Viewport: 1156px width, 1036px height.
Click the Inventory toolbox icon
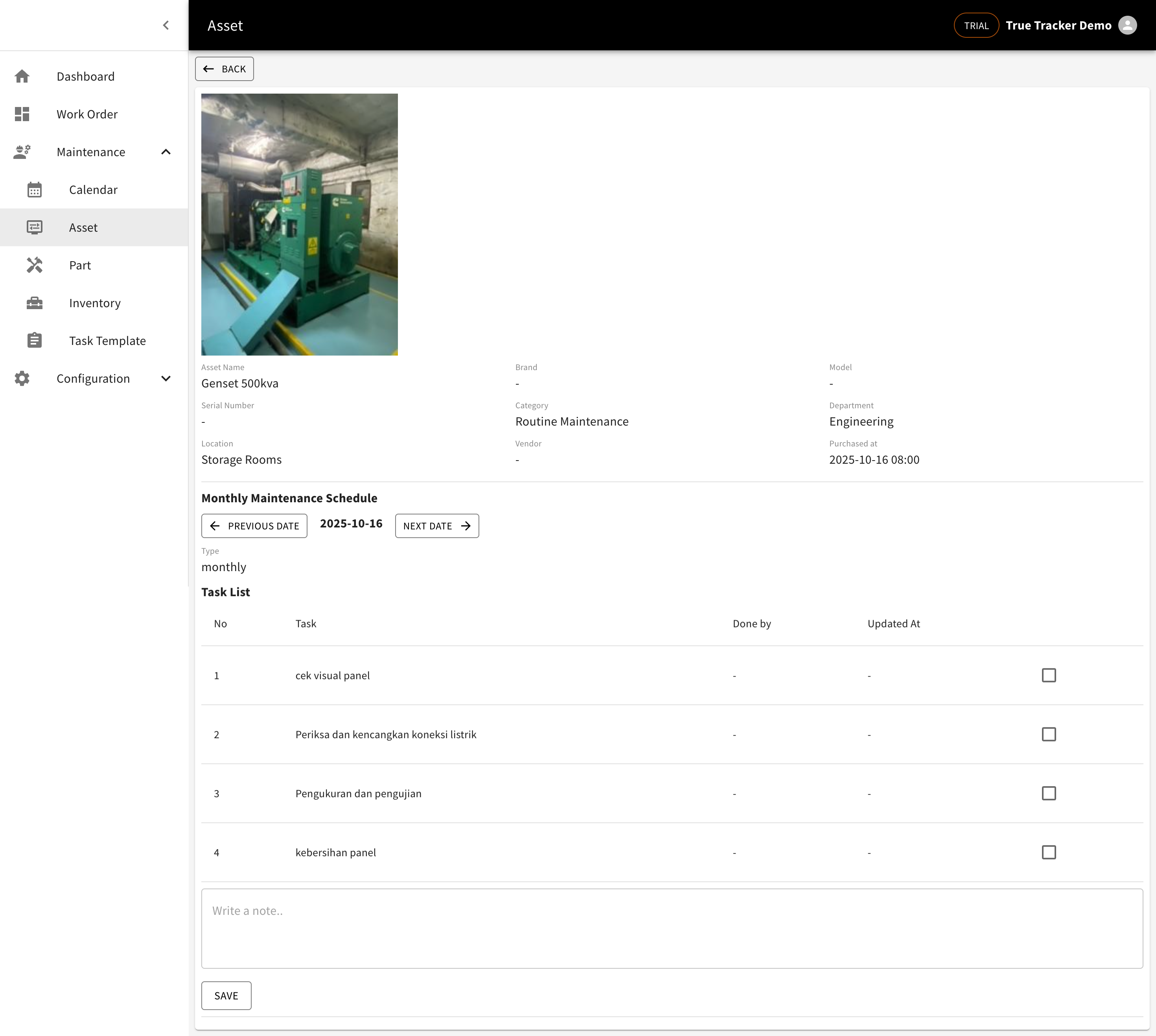(x=35, y=303)
